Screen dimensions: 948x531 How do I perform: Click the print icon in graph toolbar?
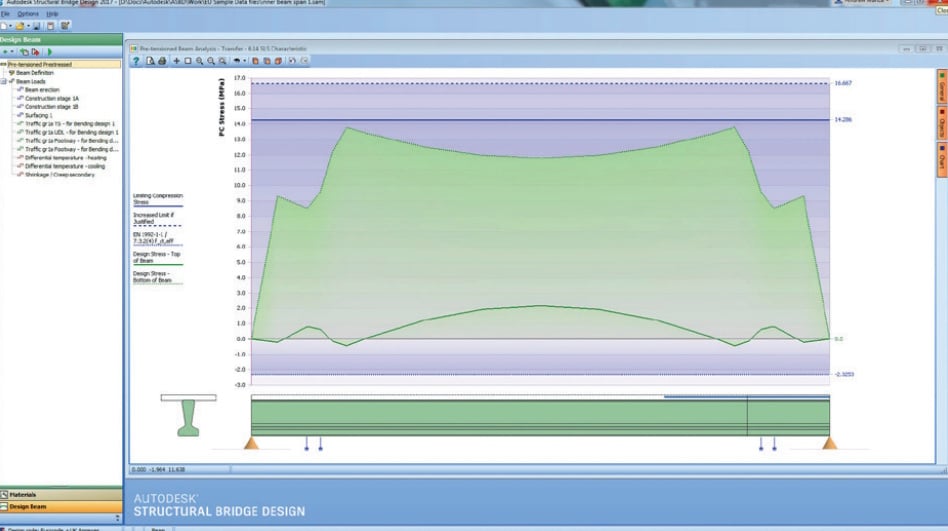pyautogui.click(x=161, y=61)
